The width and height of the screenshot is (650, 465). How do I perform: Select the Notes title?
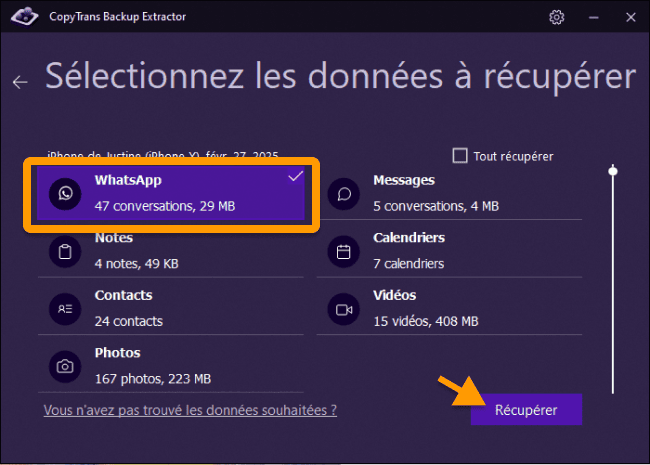click(x=114, y=237)
